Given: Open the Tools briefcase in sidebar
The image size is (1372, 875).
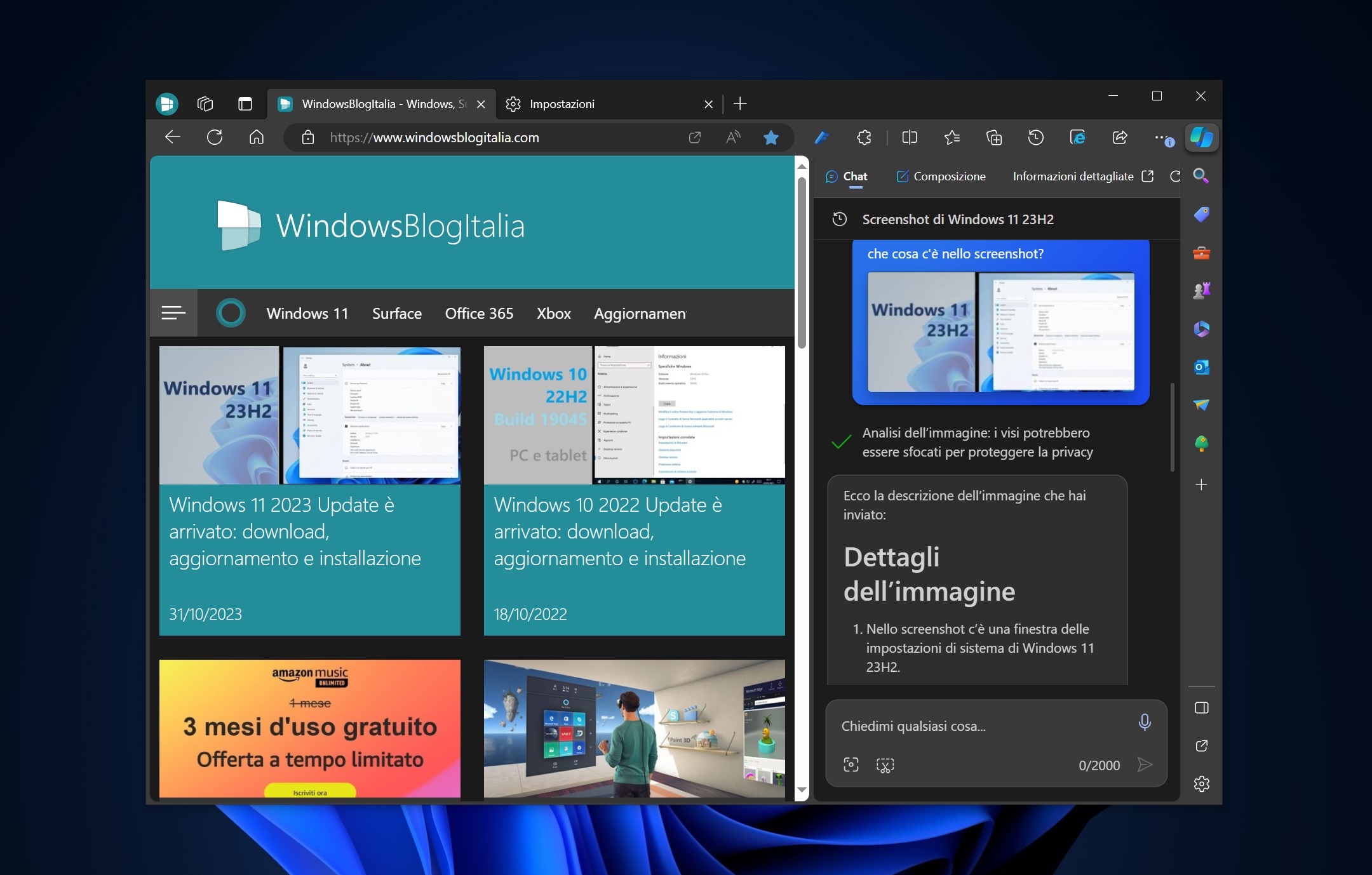Looking at the screenshot, I should coord(1201,253).
